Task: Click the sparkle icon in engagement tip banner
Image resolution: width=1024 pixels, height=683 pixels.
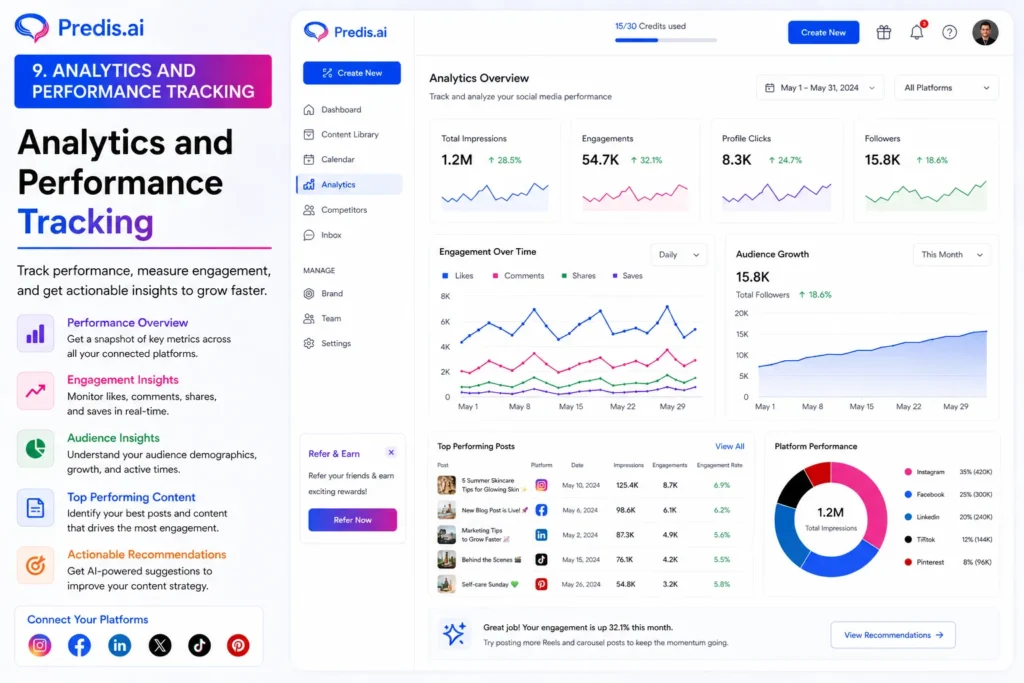Action: point(454,634)
